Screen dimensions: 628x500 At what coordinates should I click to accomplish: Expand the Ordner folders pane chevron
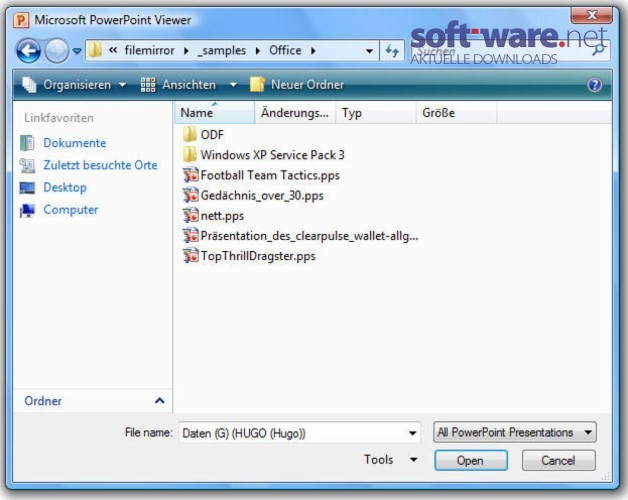click(x=159, y=400)
